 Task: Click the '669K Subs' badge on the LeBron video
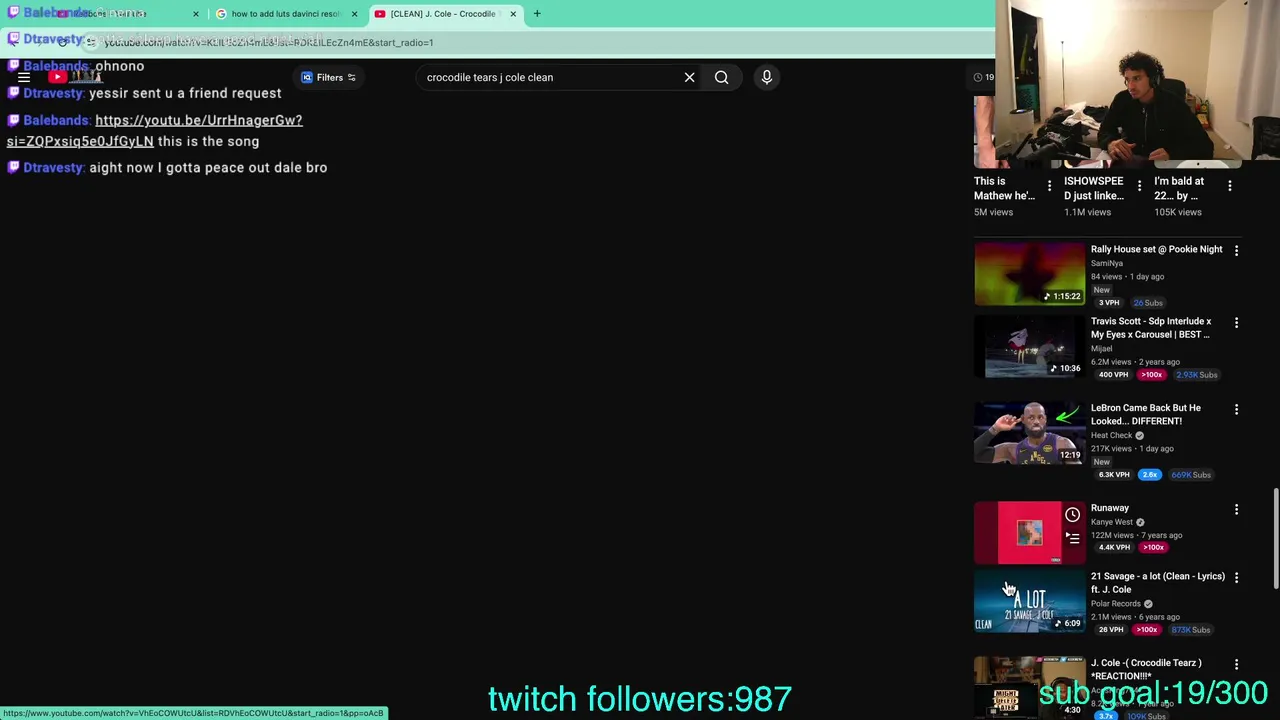point(1191,475)
